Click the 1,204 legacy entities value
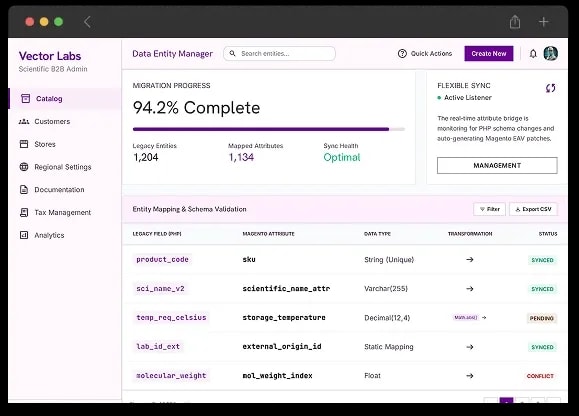The height and width of the screenshot is (416, 579). [x=145, y=157]
